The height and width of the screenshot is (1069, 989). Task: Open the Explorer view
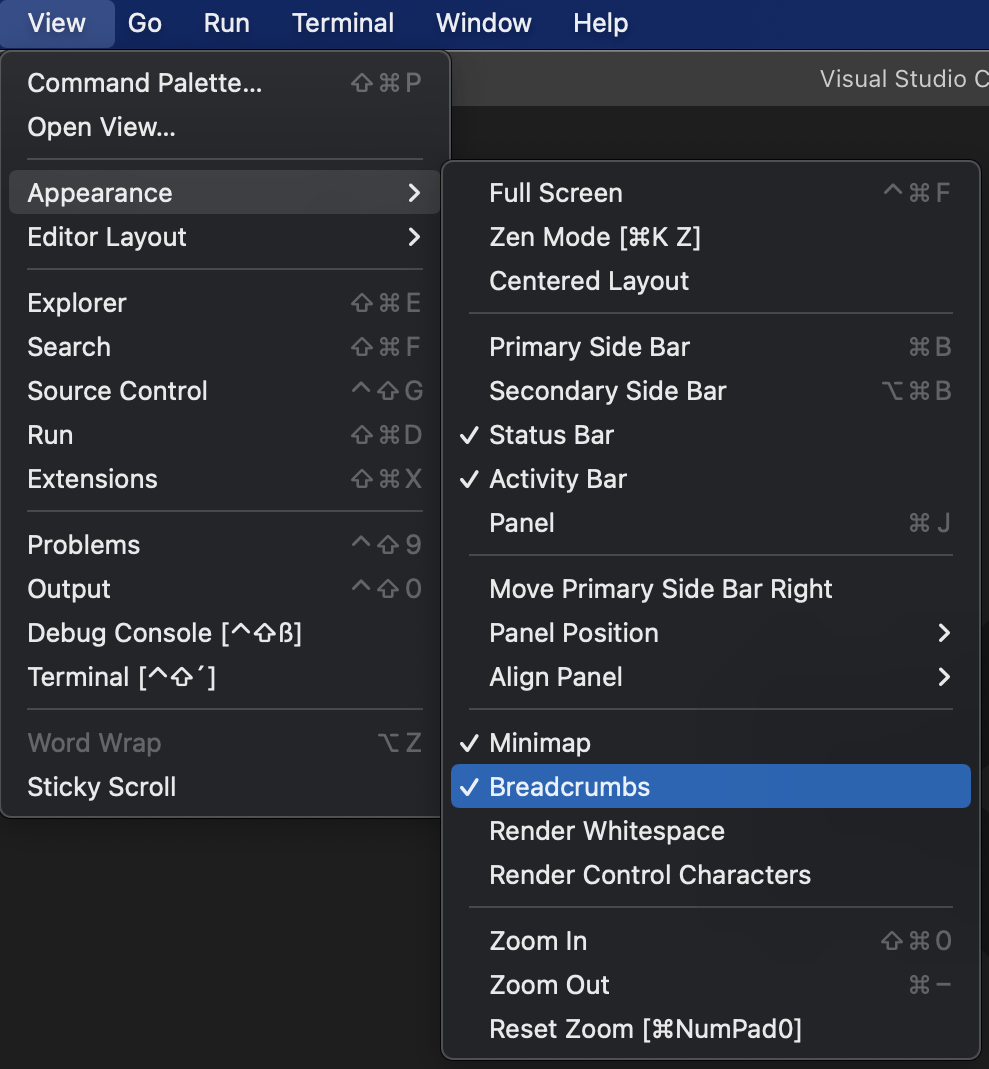click(76, 302)
